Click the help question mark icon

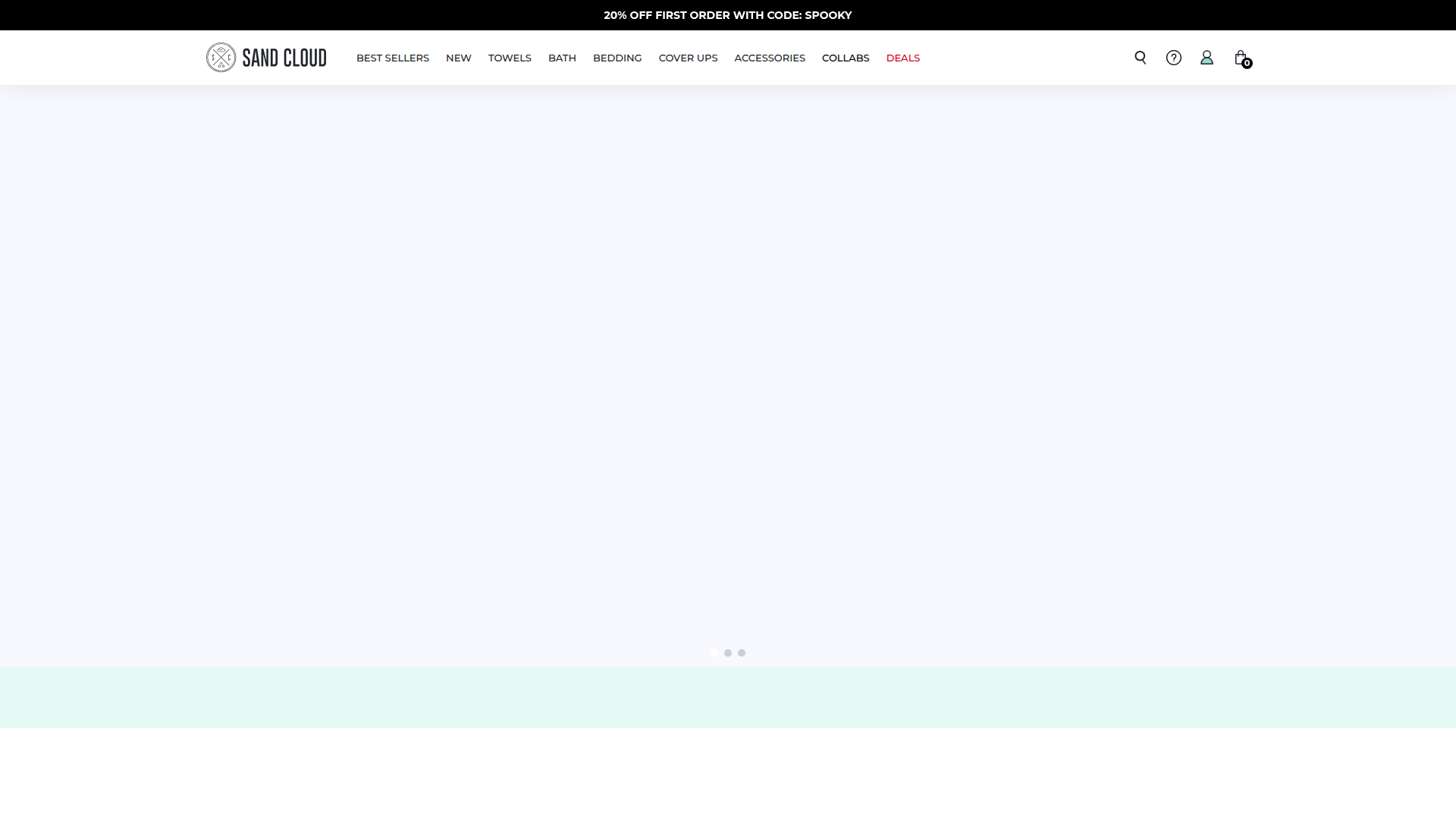1174,57
